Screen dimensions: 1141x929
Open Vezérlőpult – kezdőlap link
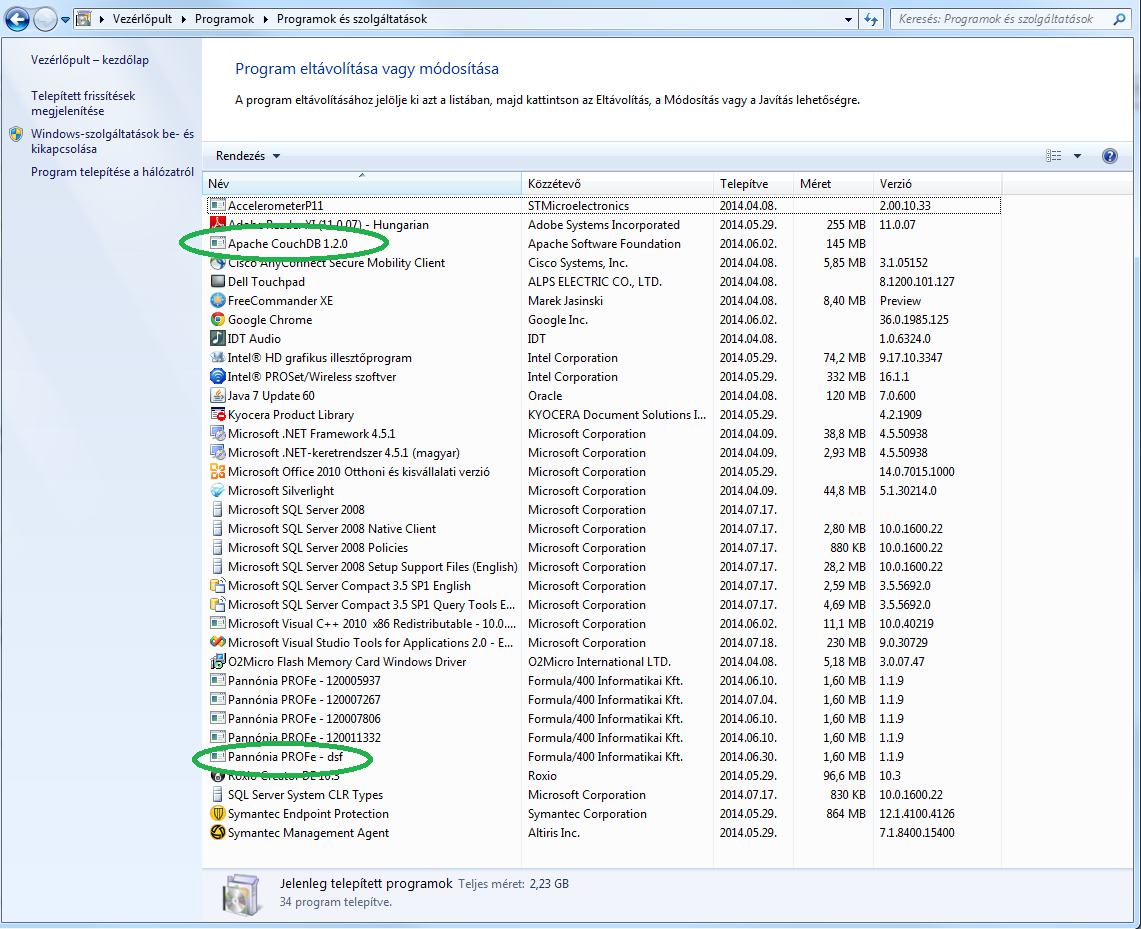coord(90,60)
